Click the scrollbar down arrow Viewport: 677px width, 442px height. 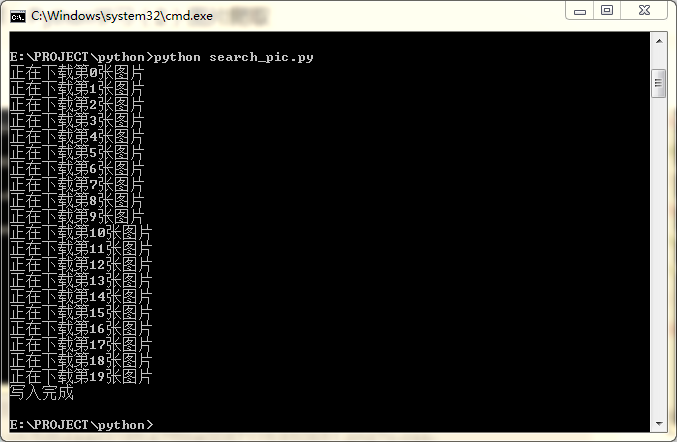[x=659, y=424]
